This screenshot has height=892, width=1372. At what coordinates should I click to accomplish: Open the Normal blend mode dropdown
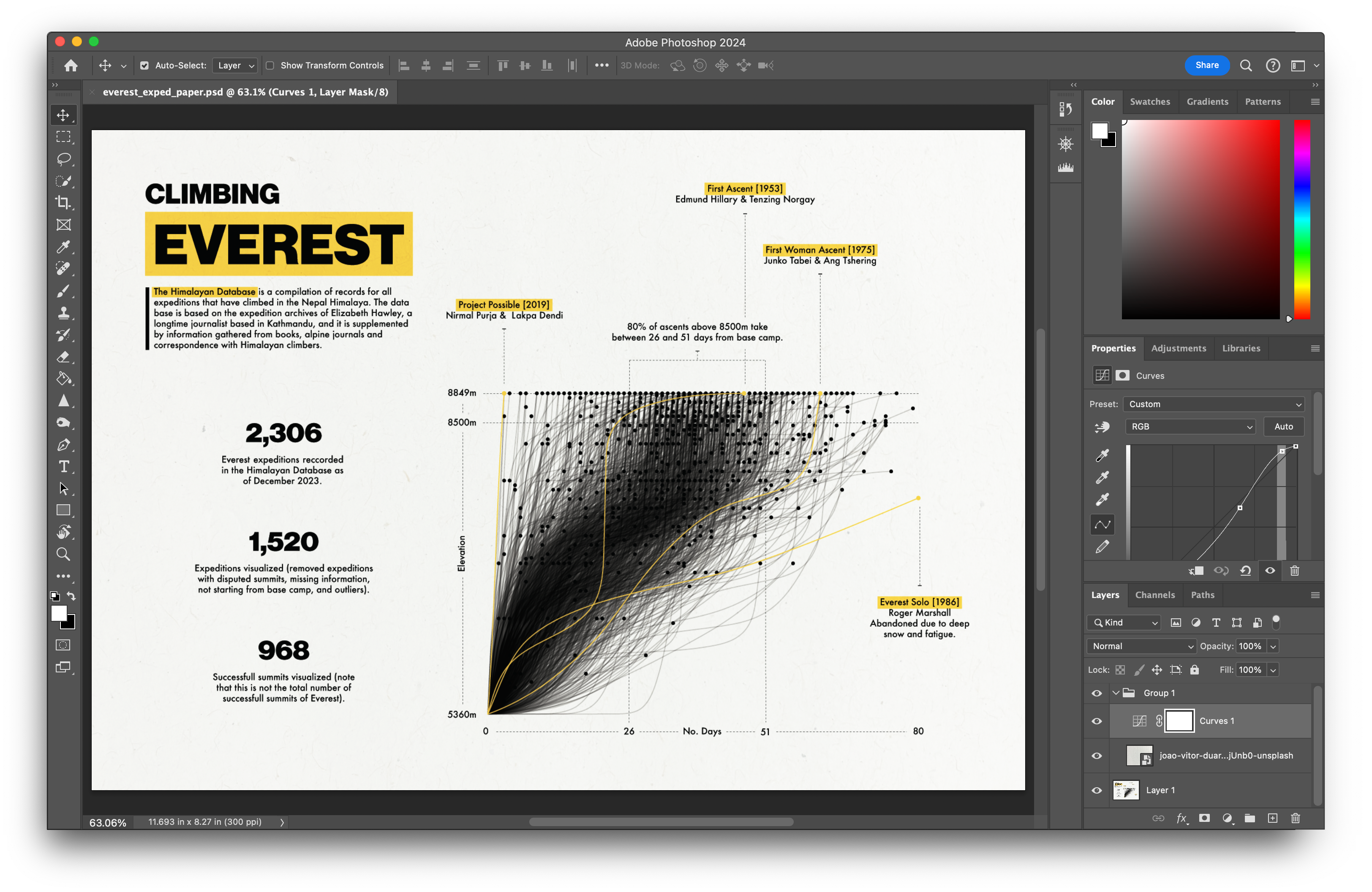coord(1141,647)
